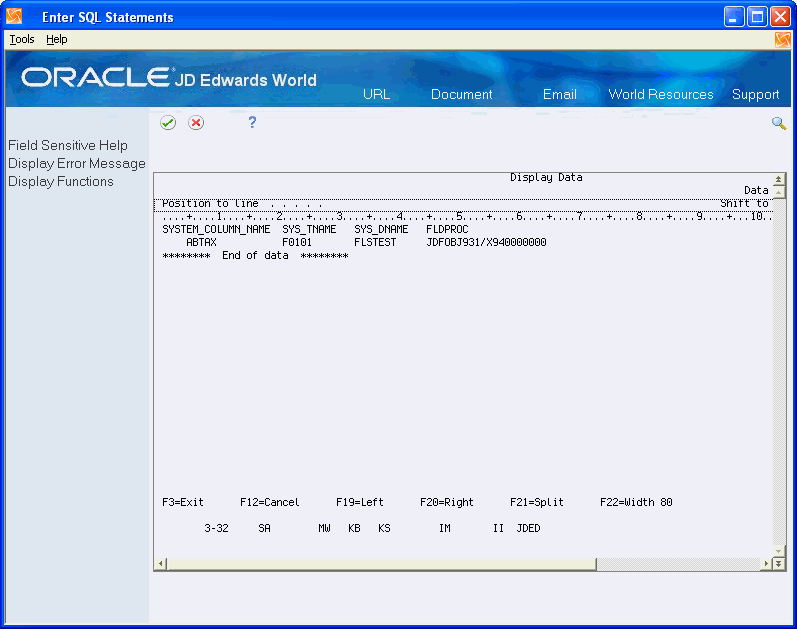Select Field Sensitive Help

[68, 145]
